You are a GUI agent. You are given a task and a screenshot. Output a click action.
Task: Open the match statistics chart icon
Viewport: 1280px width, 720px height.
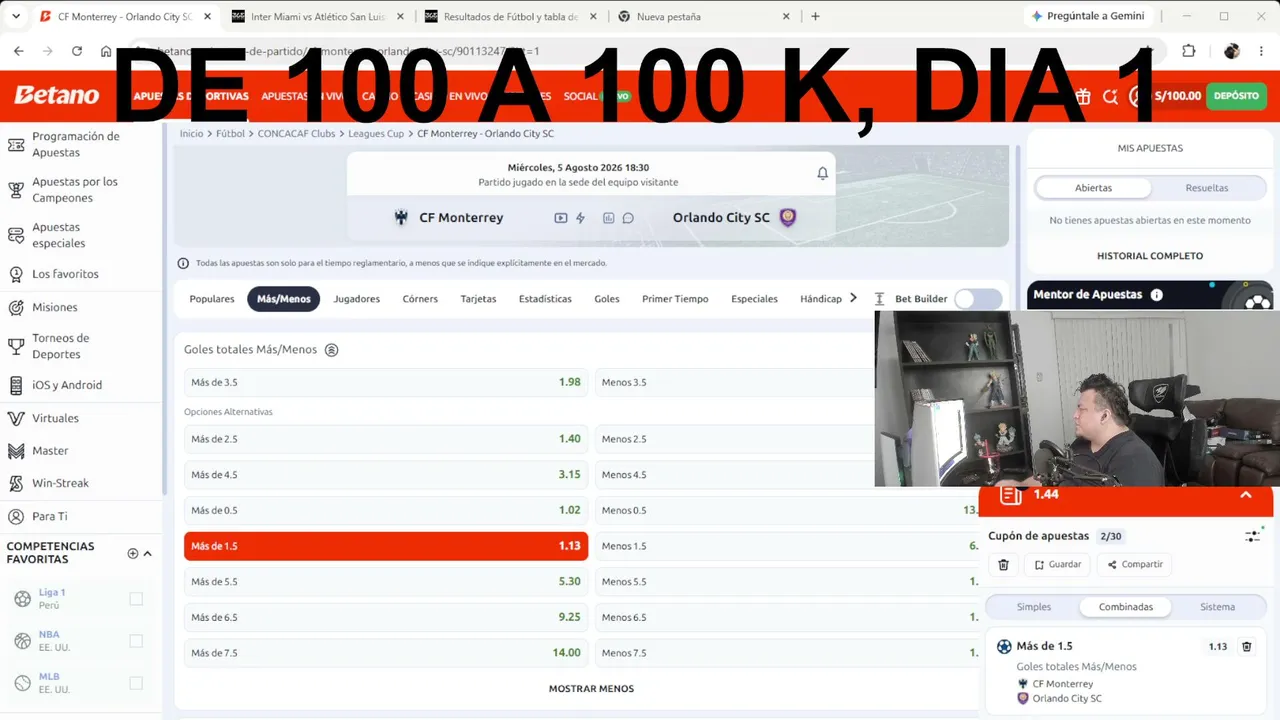coord(608,218)
